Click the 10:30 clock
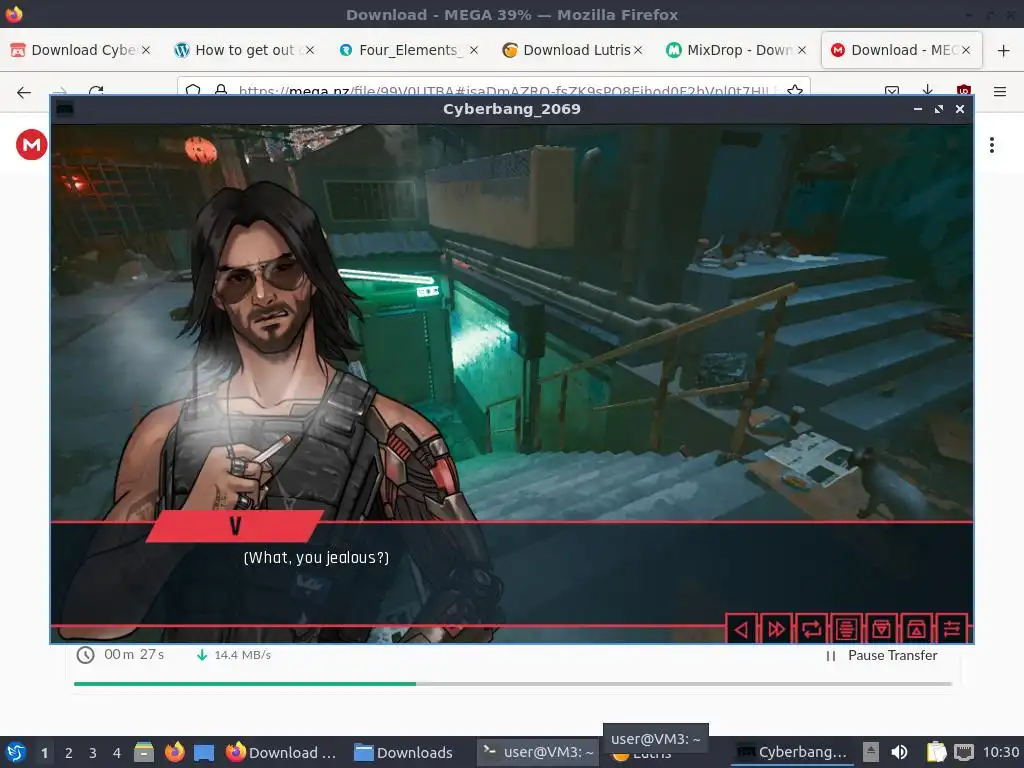1024x768 pixels. [1001, 752]
